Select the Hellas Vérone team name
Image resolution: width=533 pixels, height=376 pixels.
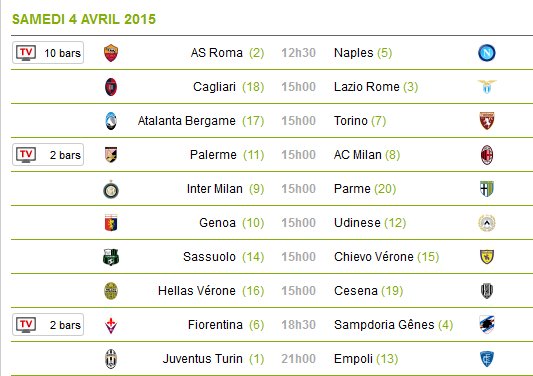(196, 291)
